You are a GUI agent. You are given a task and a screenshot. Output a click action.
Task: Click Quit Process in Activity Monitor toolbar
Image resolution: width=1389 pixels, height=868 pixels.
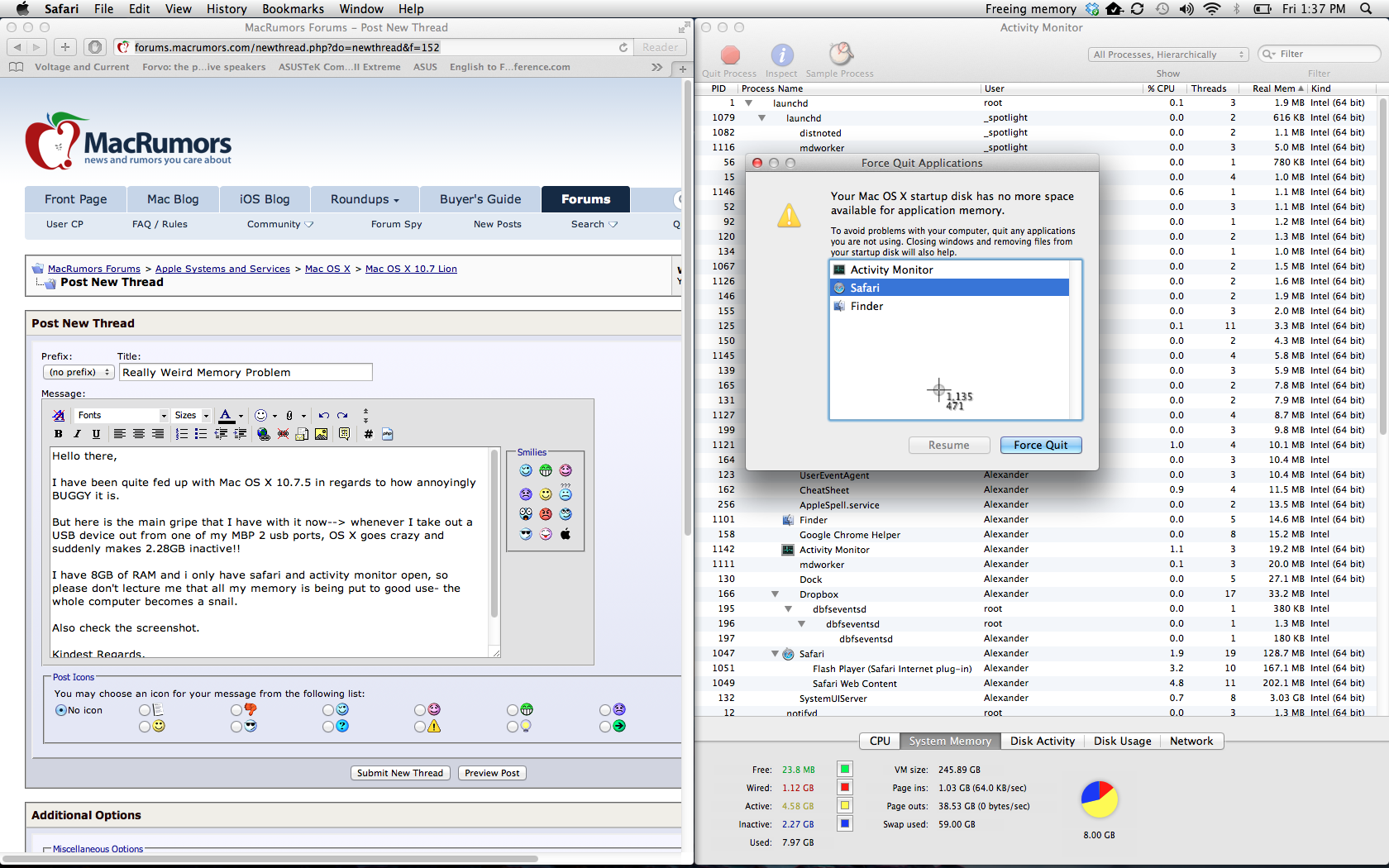click(x=729, y=61)
